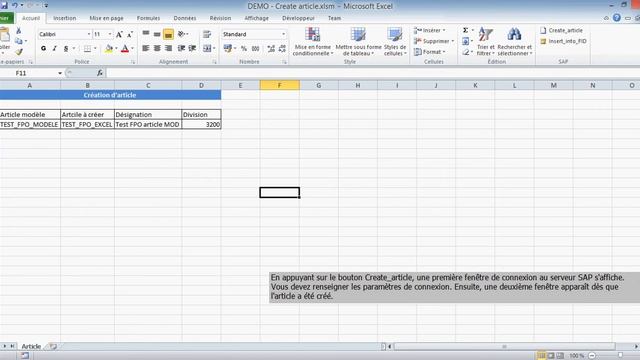The image size is (640, 360).
Task: Click the borders icon in Police group
Action: (87, 49)
